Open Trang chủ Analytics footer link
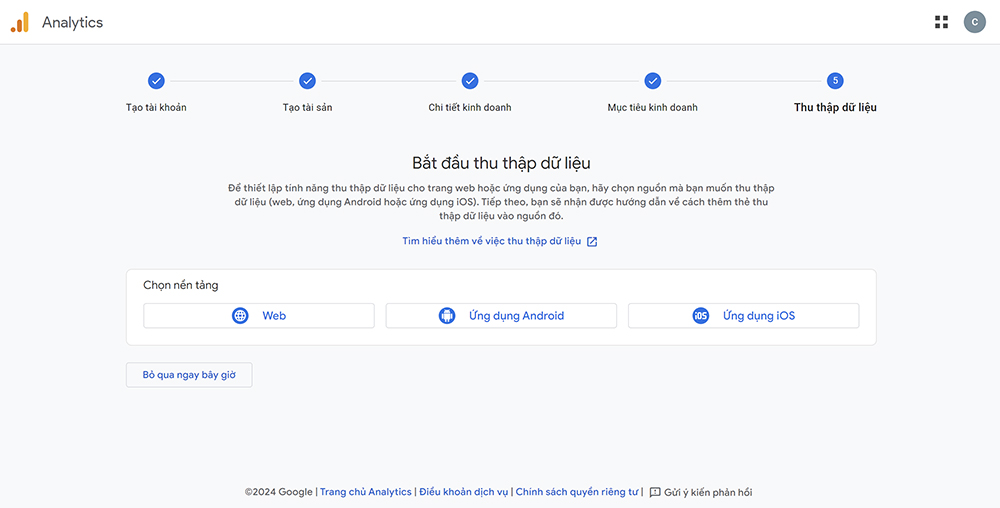The image size is (1000, 508). [x=365, y=492]
